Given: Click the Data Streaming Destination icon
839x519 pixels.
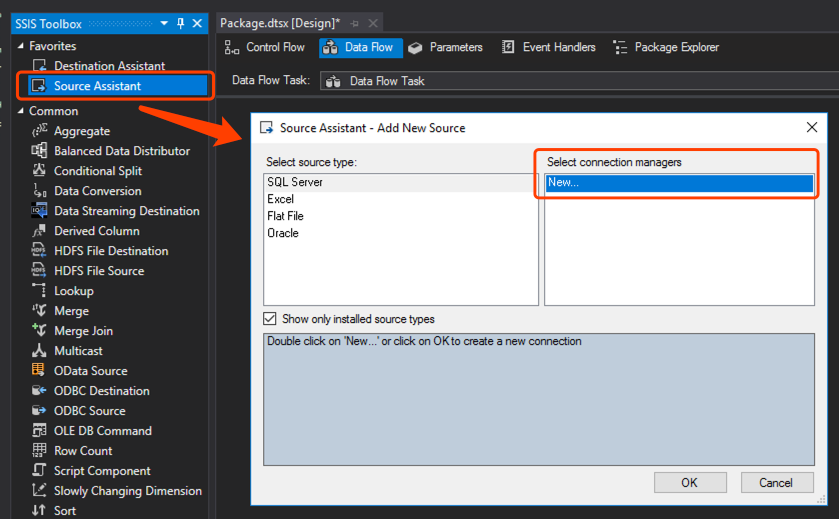Looking at the screenshot, I should click(39, 210).
